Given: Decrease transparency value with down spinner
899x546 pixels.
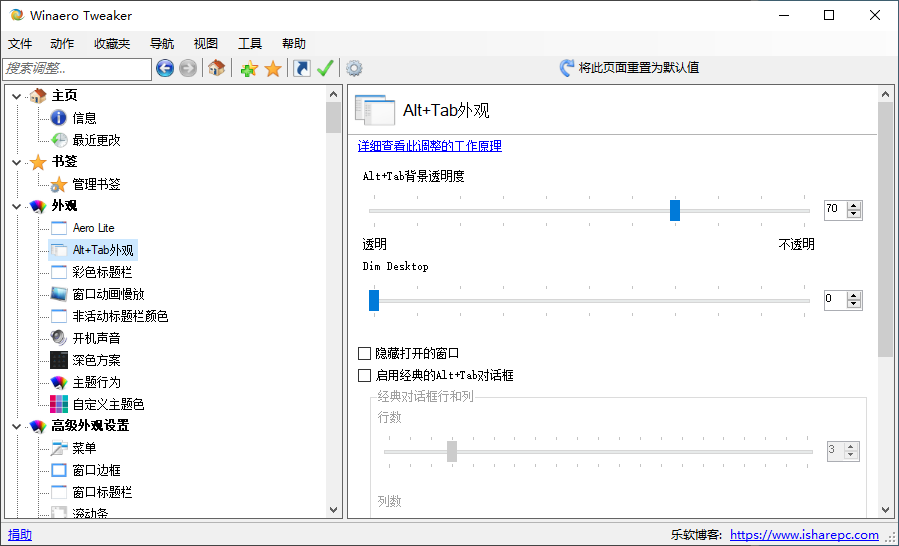Looking at the screenshot, I should pyautogui.click(x=854, y=213).
